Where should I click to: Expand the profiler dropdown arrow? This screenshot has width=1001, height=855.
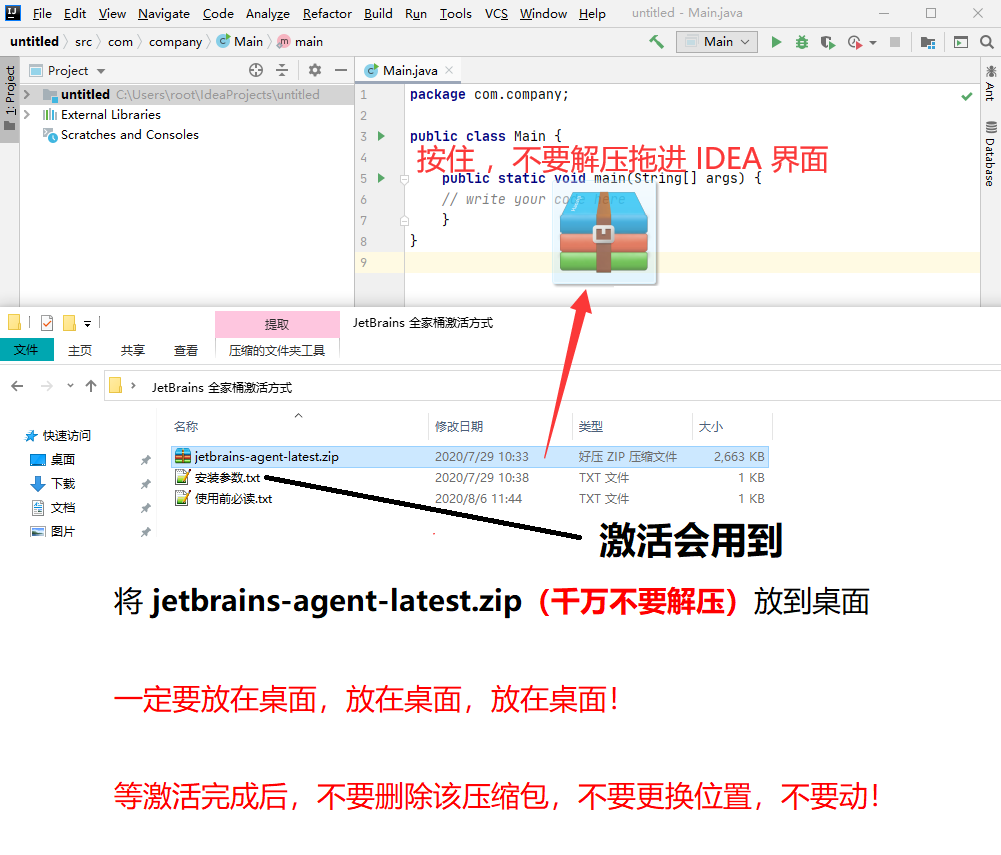(873, 42)
